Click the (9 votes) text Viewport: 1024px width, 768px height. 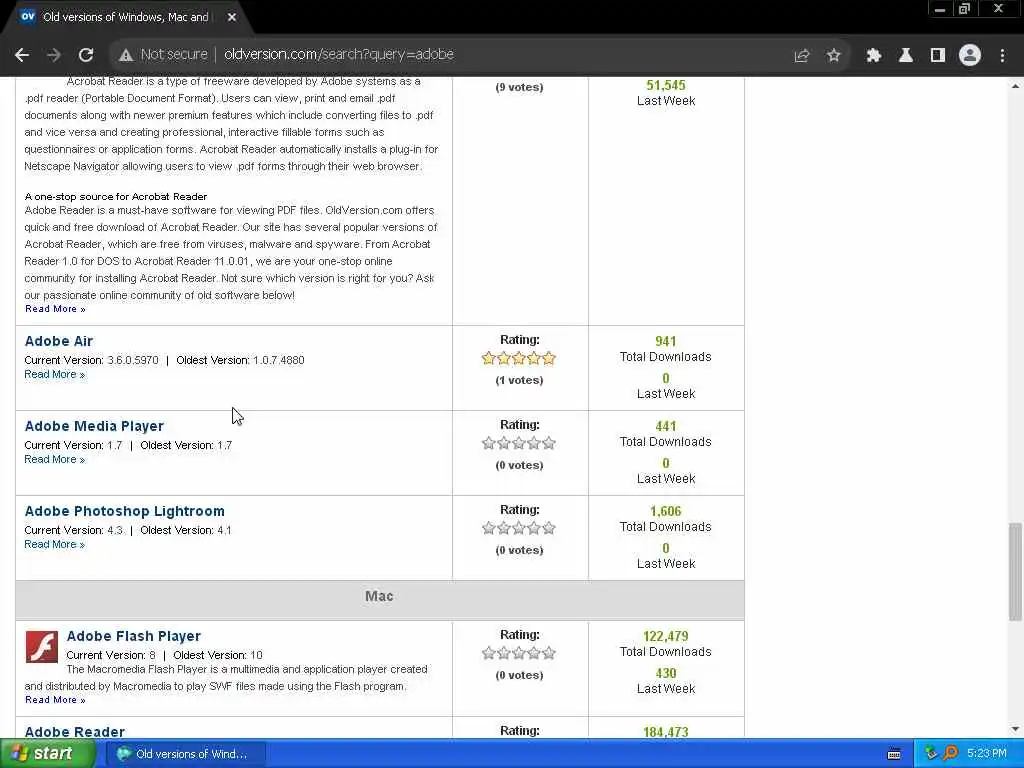coord(519,87)
